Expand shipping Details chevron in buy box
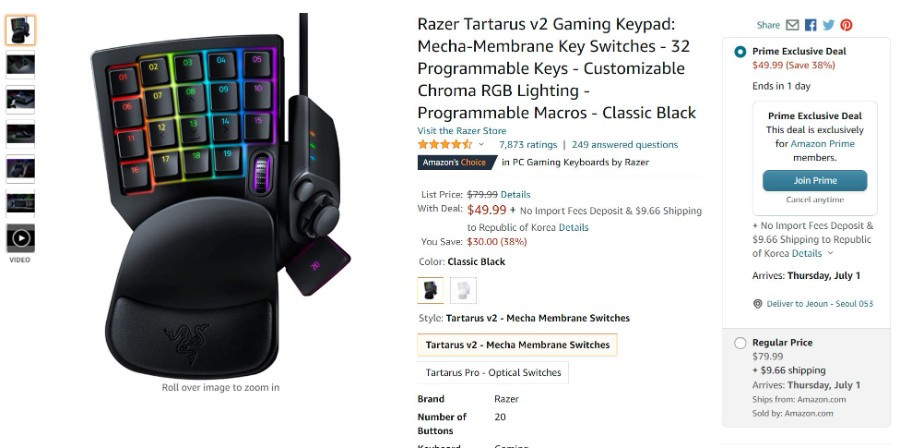The width and height of the screenshot is (900, 448). pos(830,253)
